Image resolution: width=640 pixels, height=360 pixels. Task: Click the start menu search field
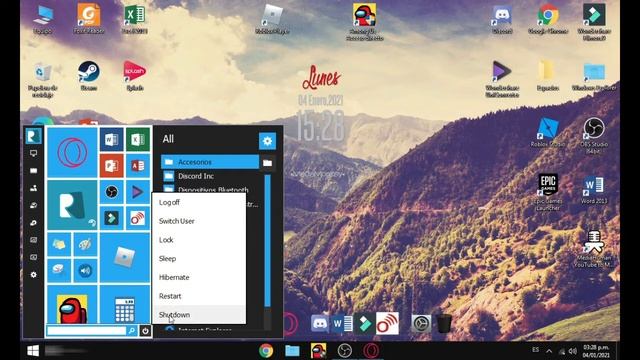87,331
